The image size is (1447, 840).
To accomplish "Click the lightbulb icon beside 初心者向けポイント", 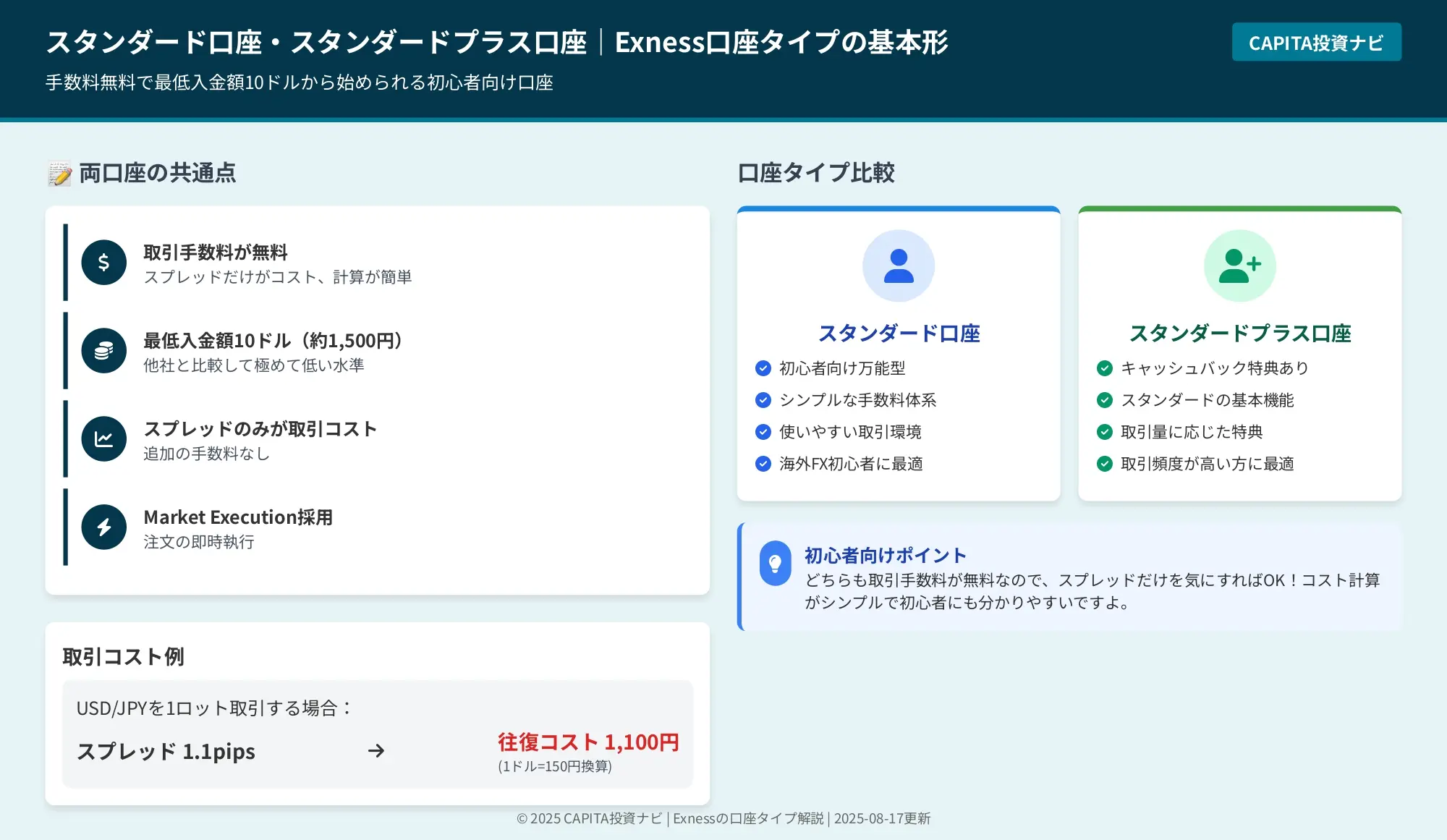I will coord(775,564).
